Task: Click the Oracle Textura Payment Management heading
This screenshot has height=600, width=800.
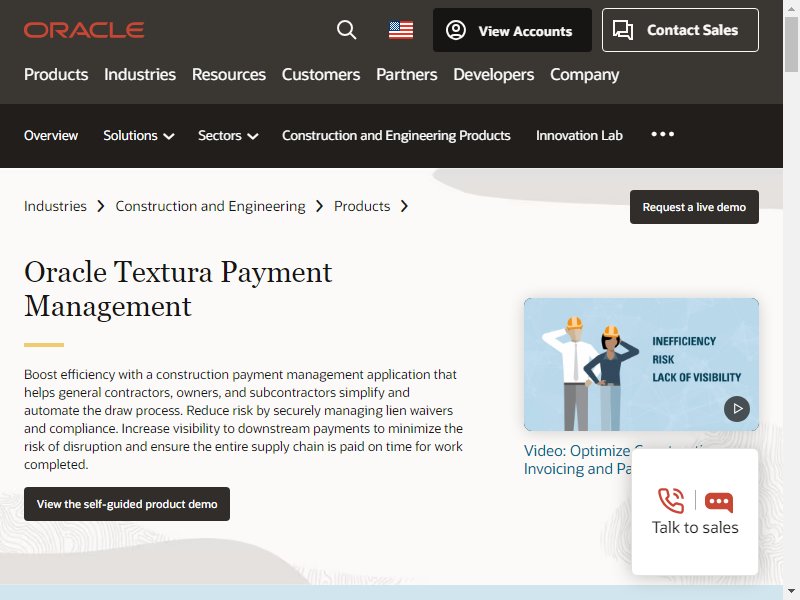Action: (178, 289)
